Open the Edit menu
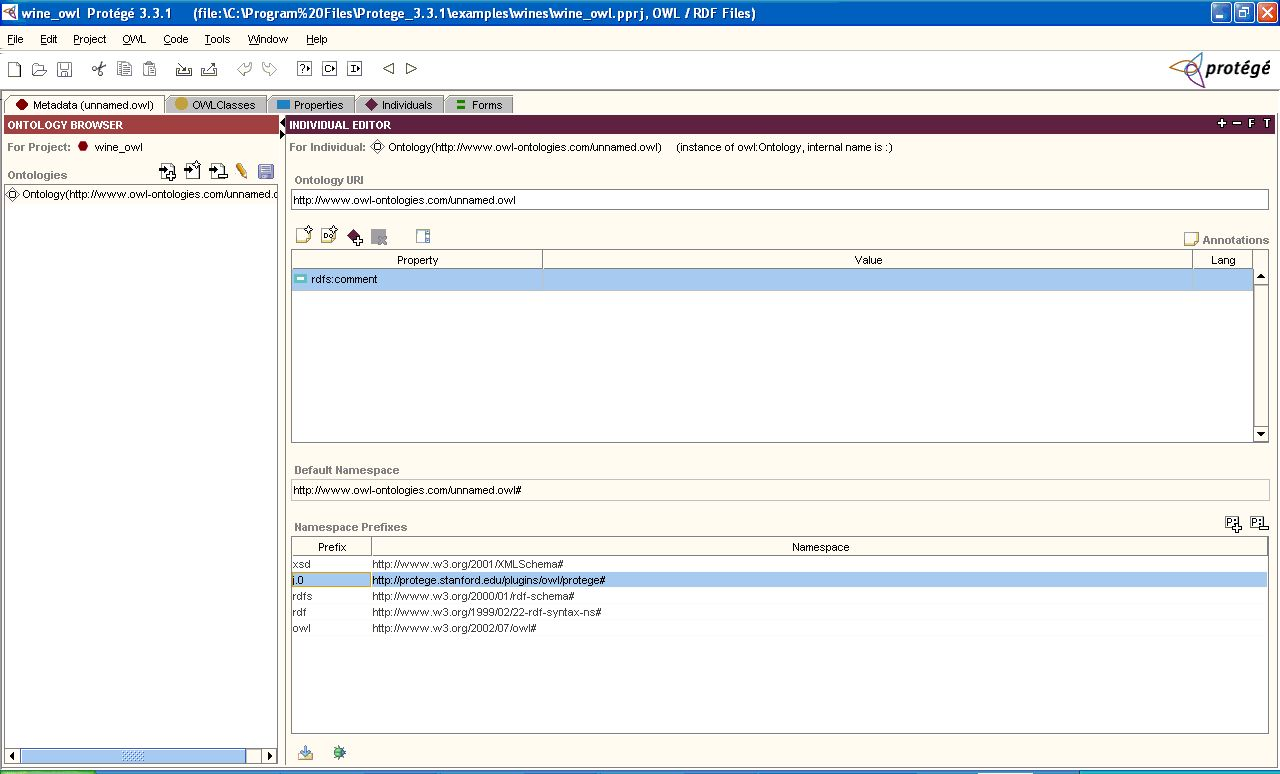The image size is (1280, 774). 49,39
